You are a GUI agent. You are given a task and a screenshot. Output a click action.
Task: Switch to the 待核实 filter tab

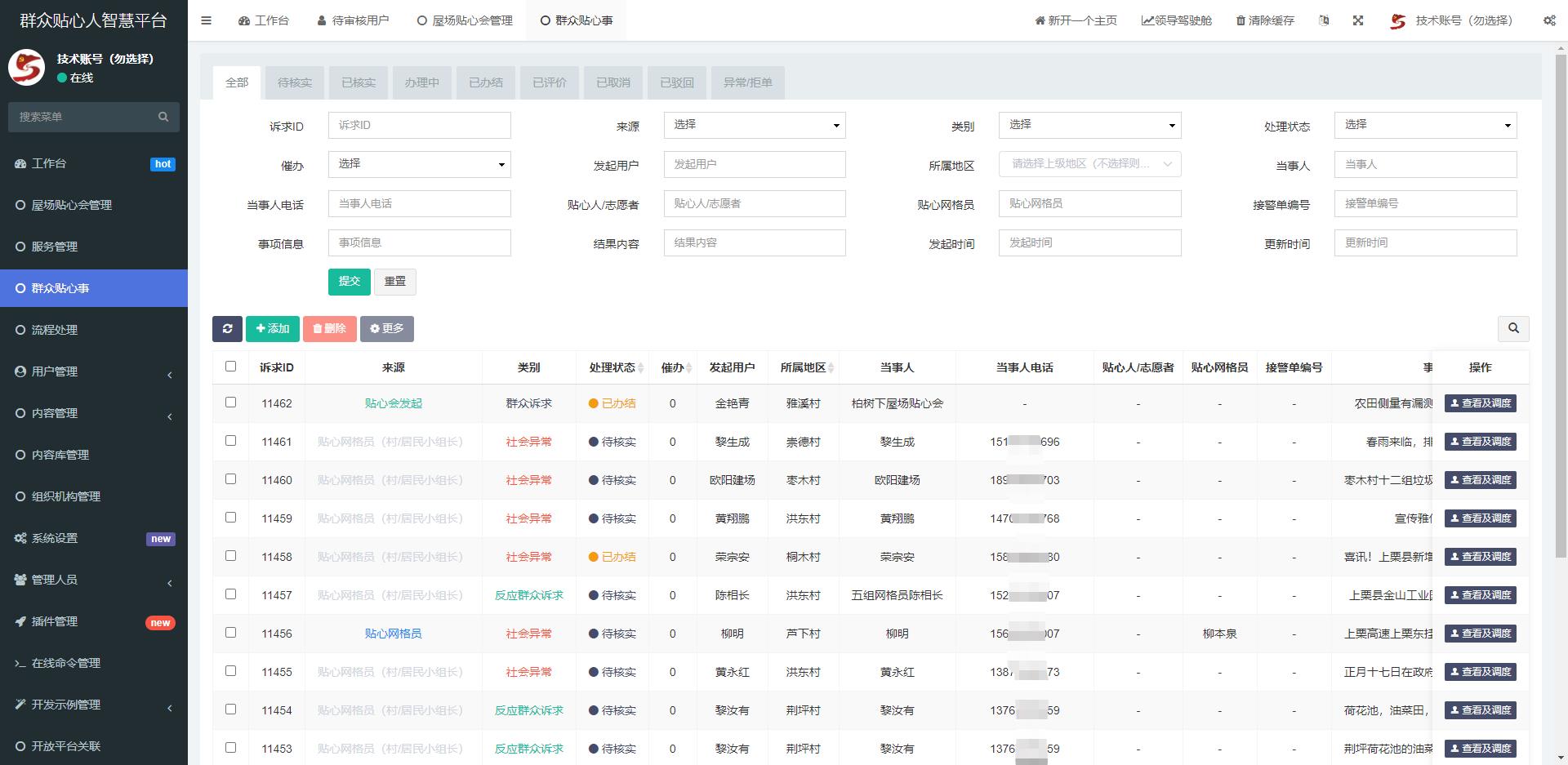295,82
